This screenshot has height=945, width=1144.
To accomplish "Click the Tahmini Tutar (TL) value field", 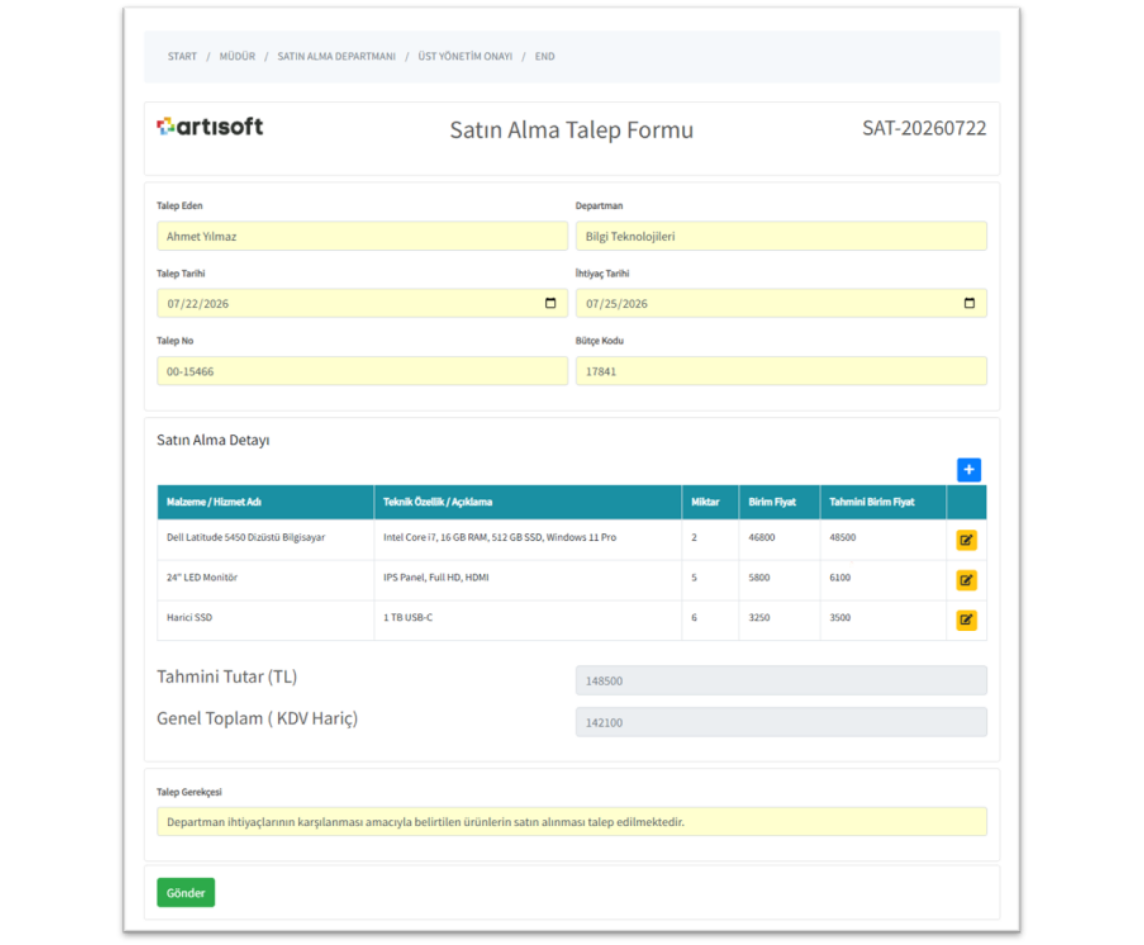I will click(781, 681).
